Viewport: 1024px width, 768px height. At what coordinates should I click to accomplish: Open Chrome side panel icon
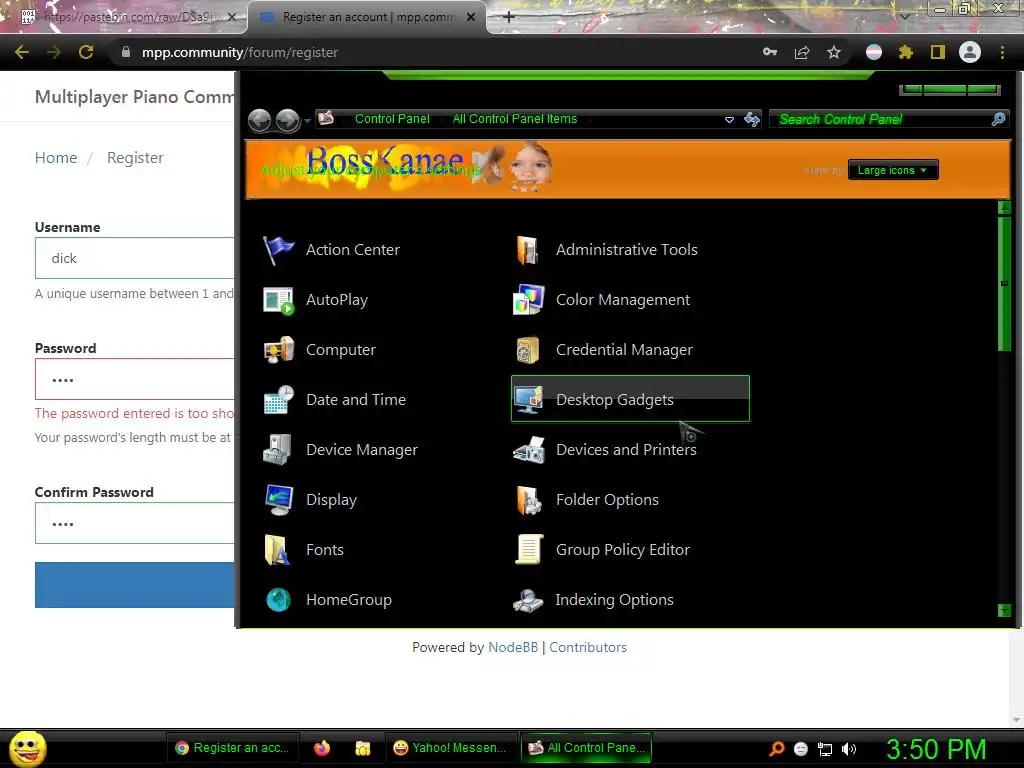point(938,52)
